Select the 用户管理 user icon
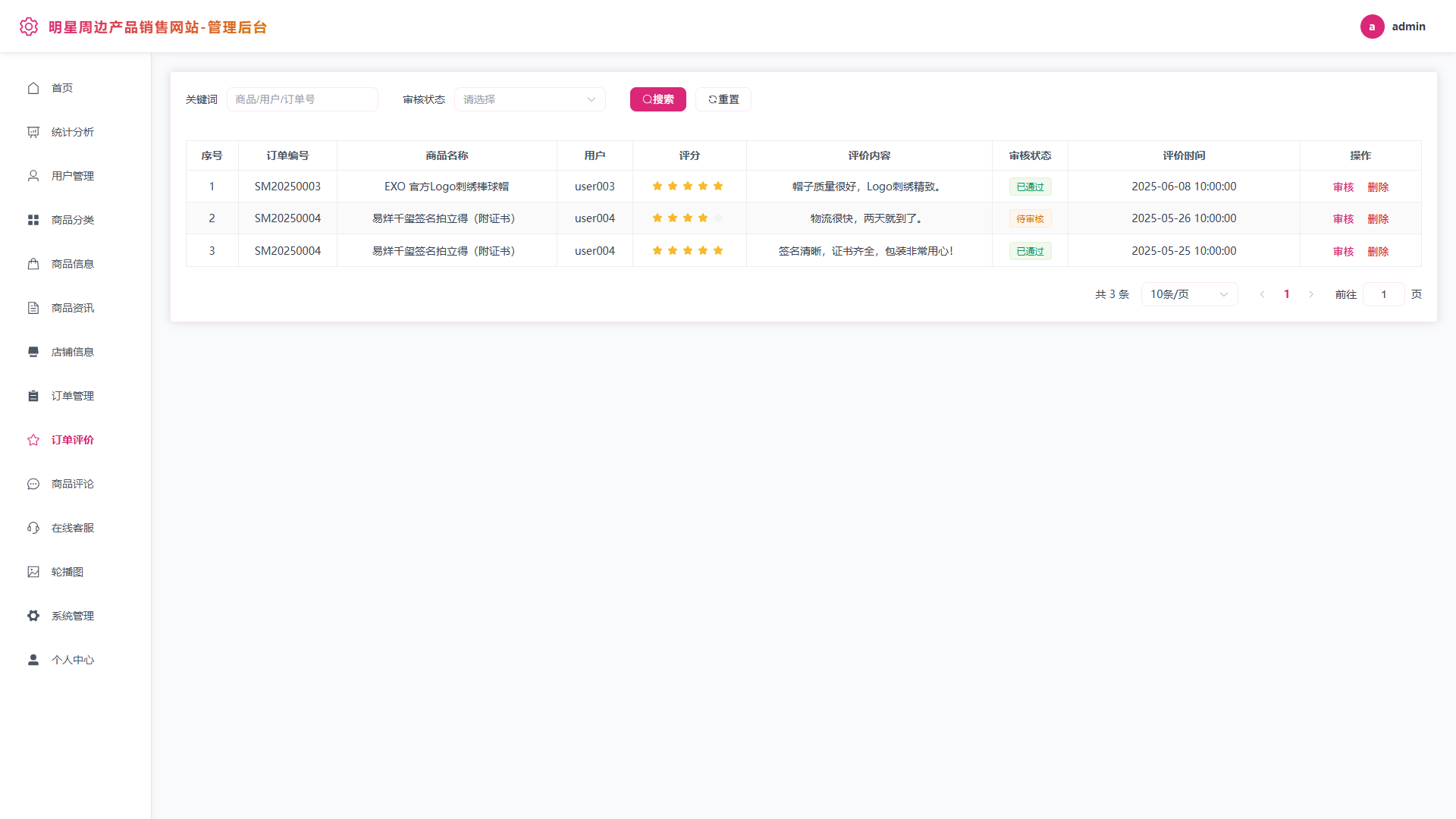Screen dimensions: 1456x819 pyautogui.click(x=33, y=176)
